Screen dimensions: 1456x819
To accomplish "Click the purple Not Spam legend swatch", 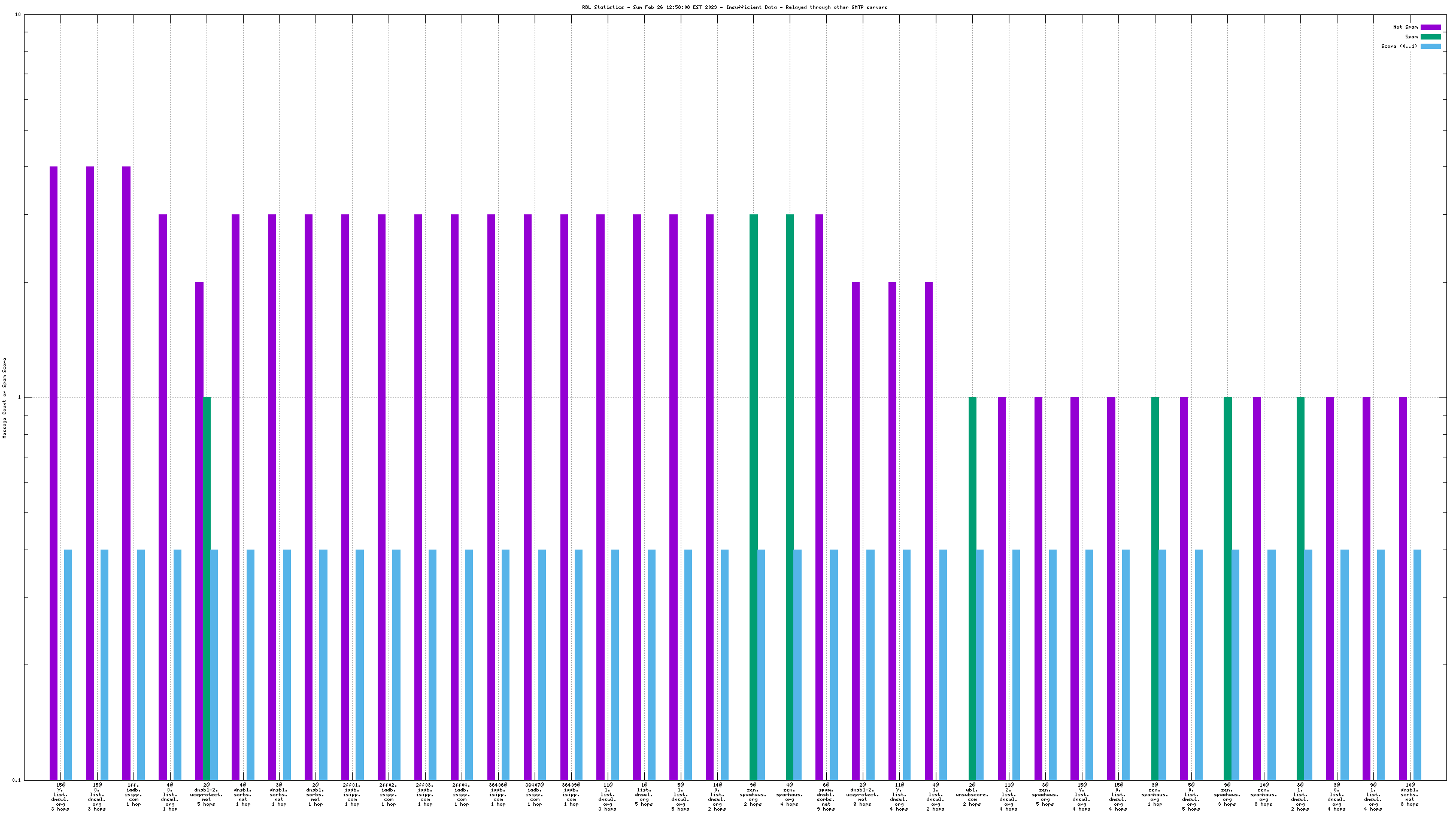I will [x=1430, y=27].
